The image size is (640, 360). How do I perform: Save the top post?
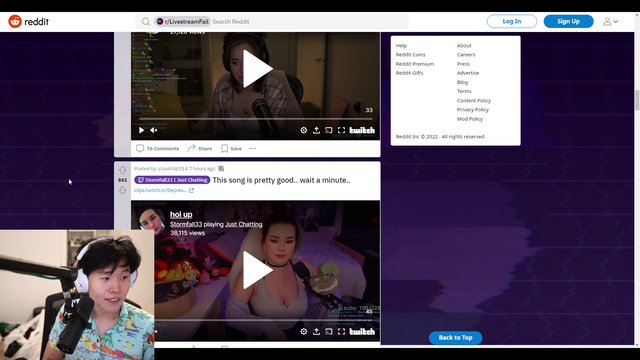click(231, 149)
